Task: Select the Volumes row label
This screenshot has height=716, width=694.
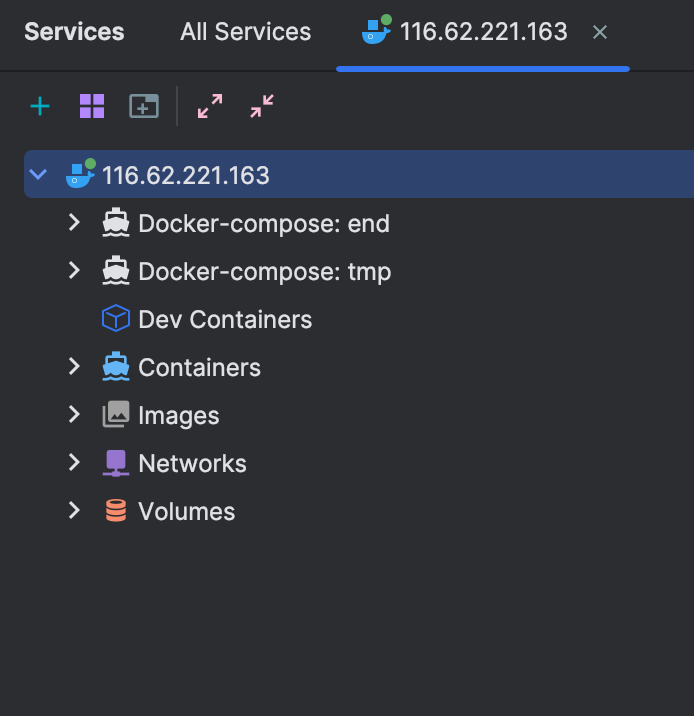Action: click(187, 511)
